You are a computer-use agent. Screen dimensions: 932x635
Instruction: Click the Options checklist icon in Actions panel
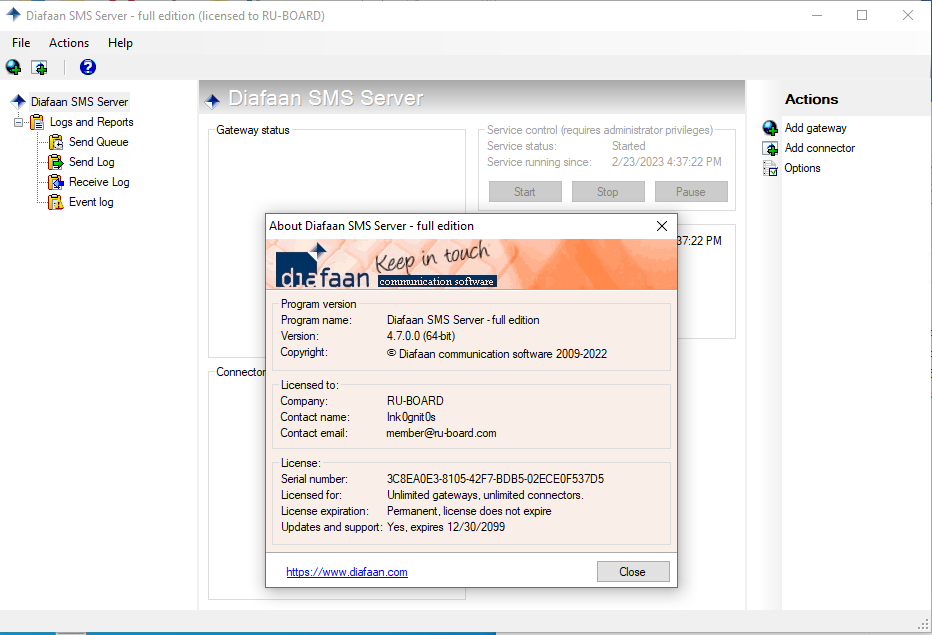[x=770, y=168]
